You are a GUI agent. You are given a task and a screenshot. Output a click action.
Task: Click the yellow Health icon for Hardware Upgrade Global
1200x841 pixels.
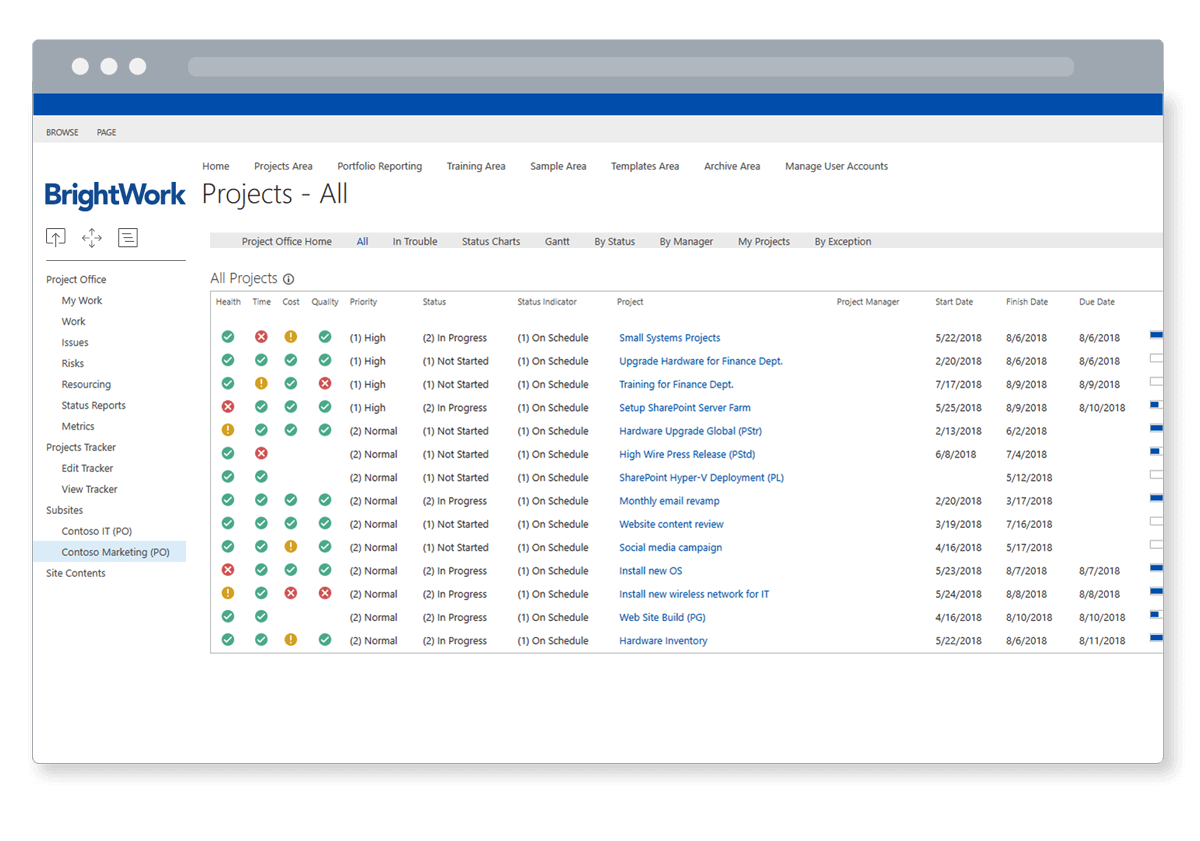pyautogui.click(x=228, y=430)
